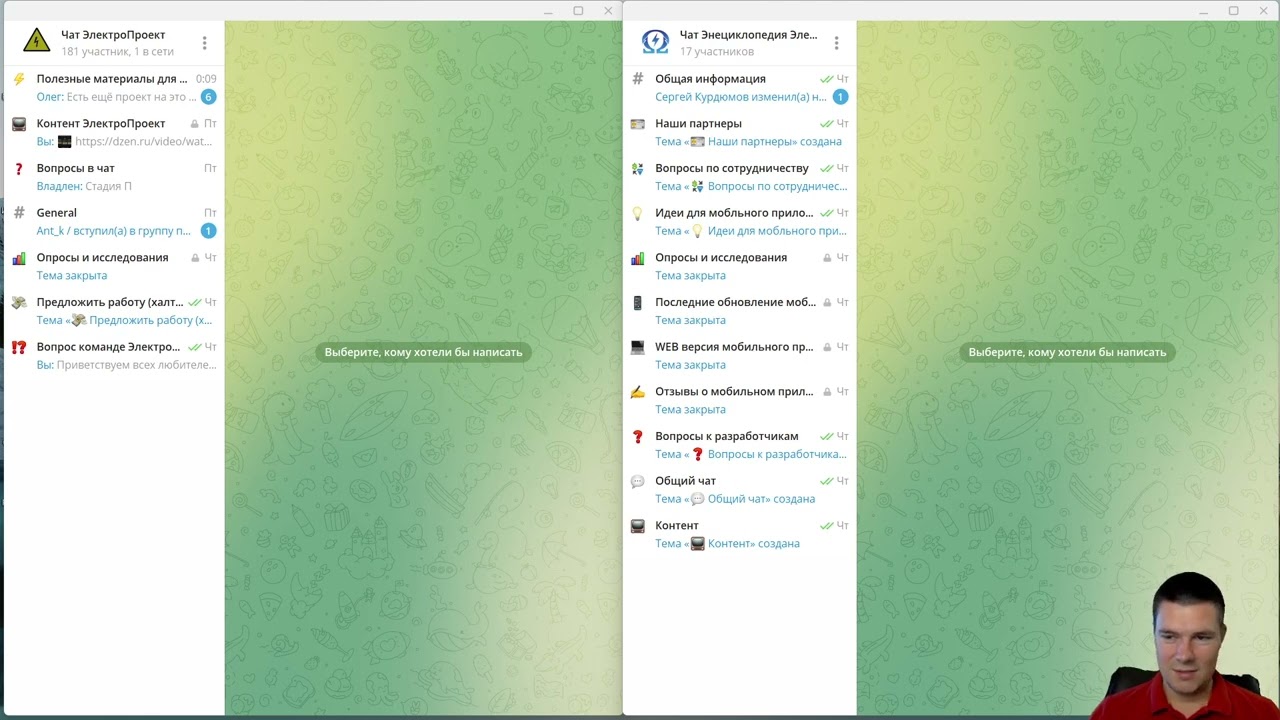
Task: Click chart icon of Опросы in Энециклопедия window
Action: click(x=638, y=258)
